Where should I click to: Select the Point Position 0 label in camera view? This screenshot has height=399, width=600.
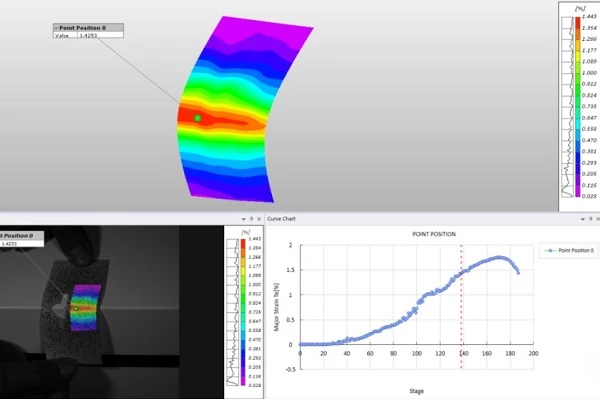coord(17,236)
